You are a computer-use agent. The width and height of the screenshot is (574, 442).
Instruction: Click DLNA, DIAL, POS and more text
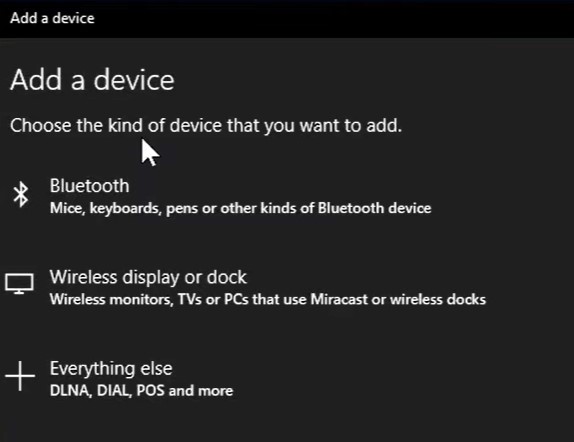coord(141,390)
